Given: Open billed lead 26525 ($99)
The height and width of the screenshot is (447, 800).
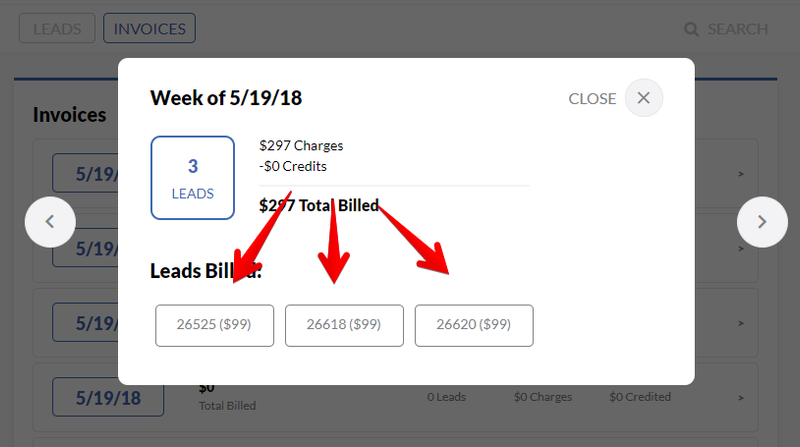Looking at the screenshot, I should point(215,326).
